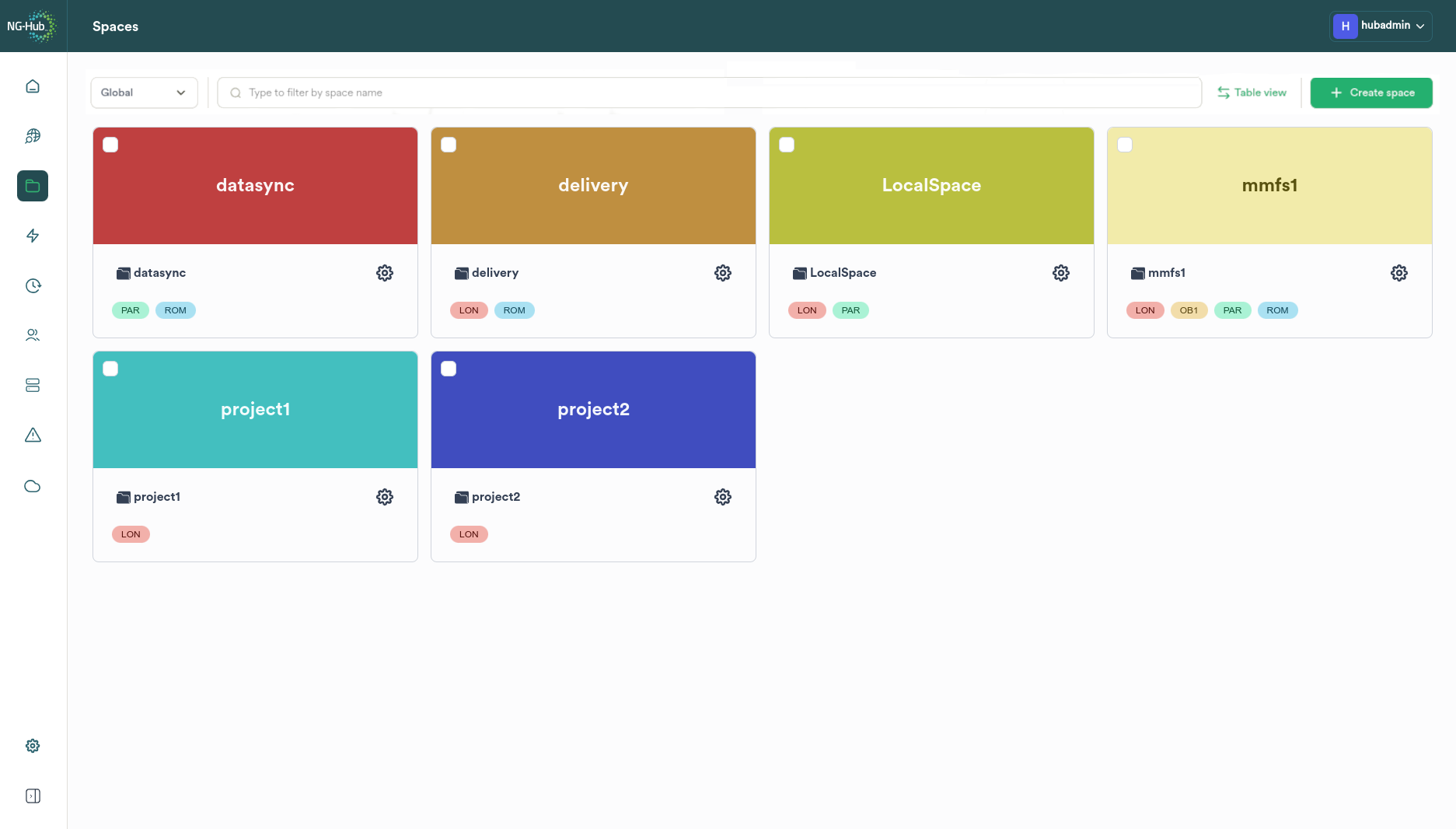Open the Home page from sidebar
The width and height of the screenshot is (1456, 829).
(x=33, y=86)
